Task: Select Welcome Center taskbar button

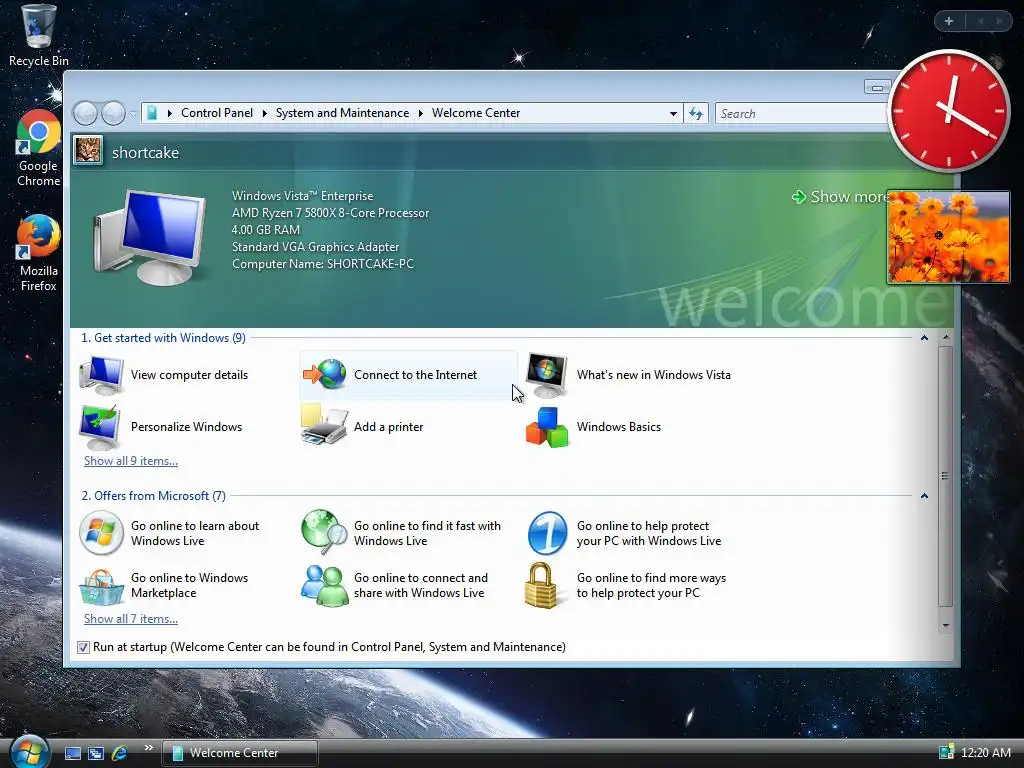Action: click(x=240, y=753)
